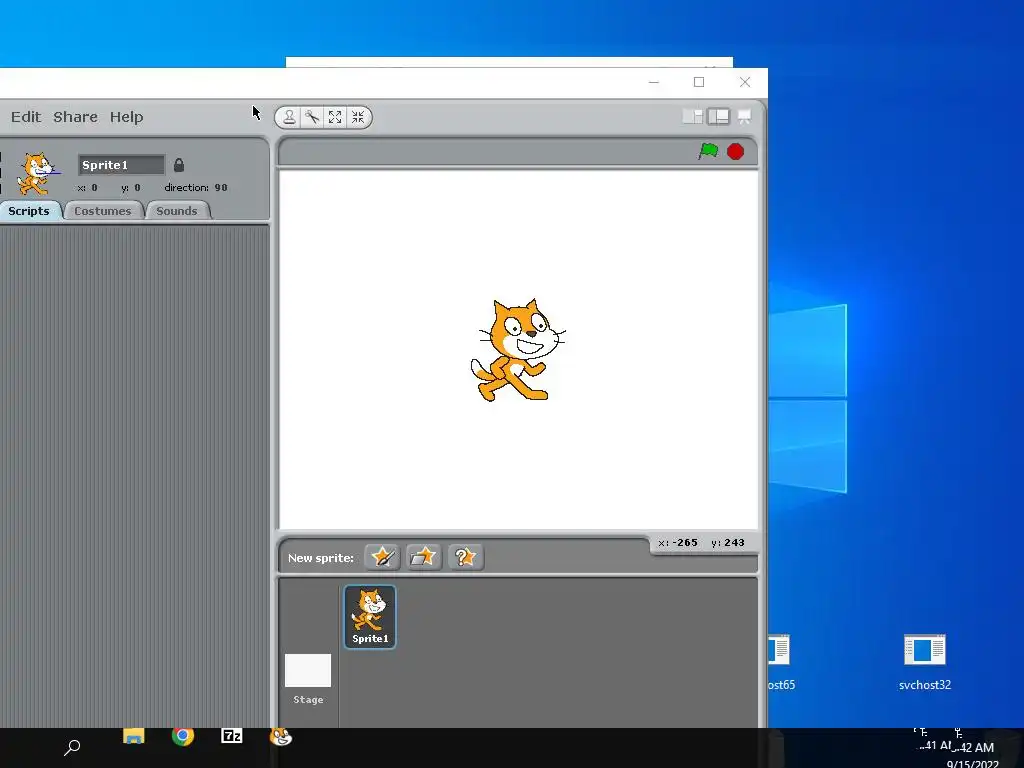Maximize the Scratch window
1024x768 pixels.
(699, 82)
